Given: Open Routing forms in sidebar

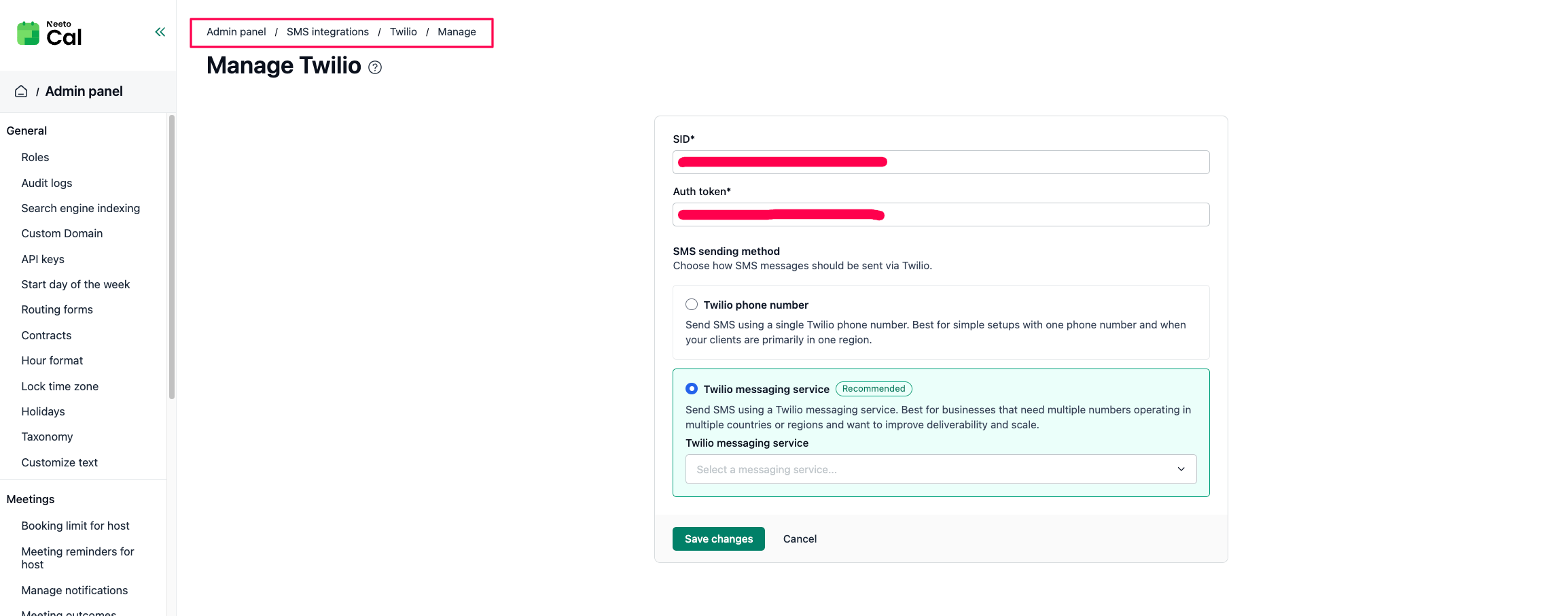Looking at the screenshot, I should point(57,309).
